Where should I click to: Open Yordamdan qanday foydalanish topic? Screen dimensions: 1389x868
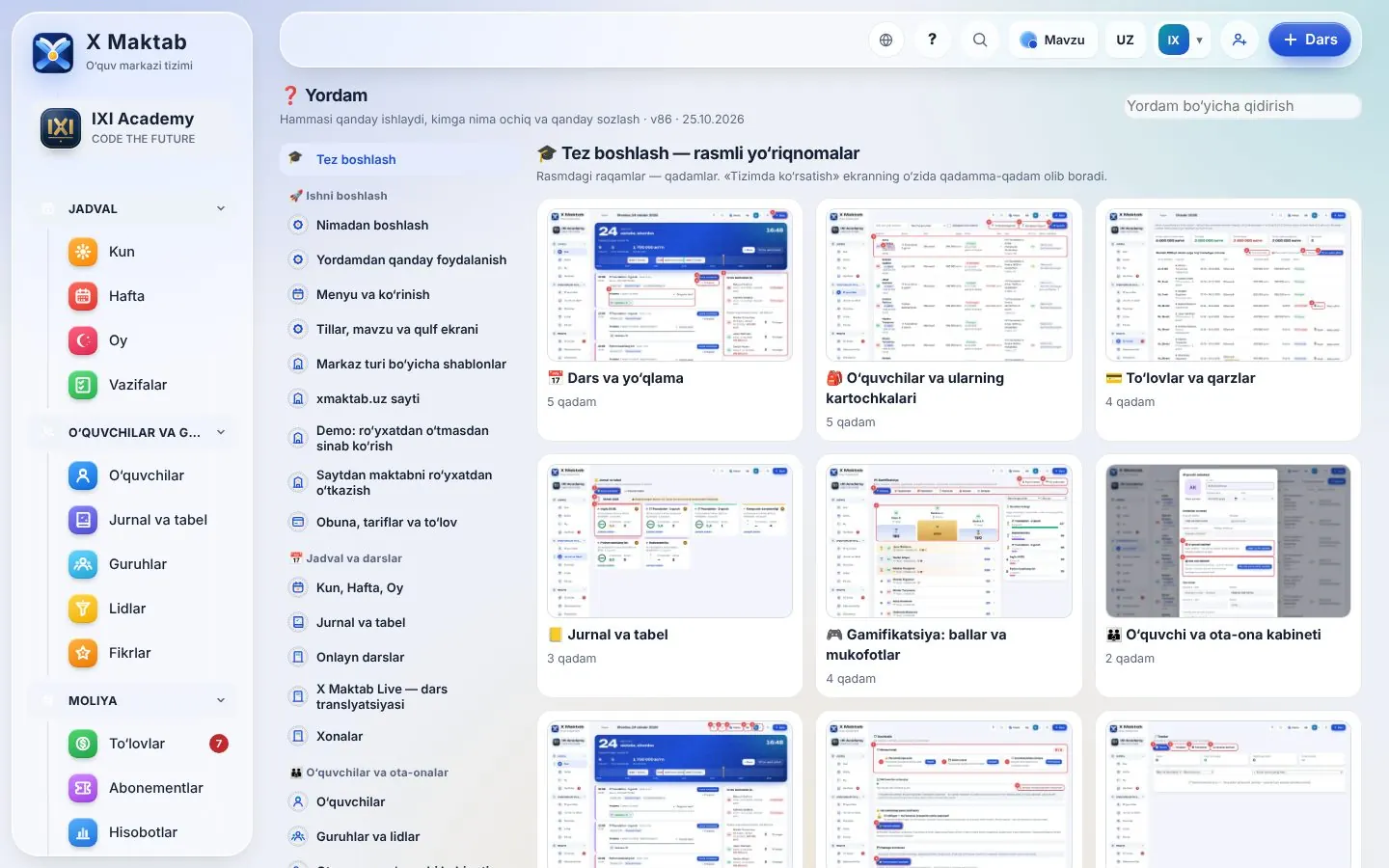pos(398,260)
